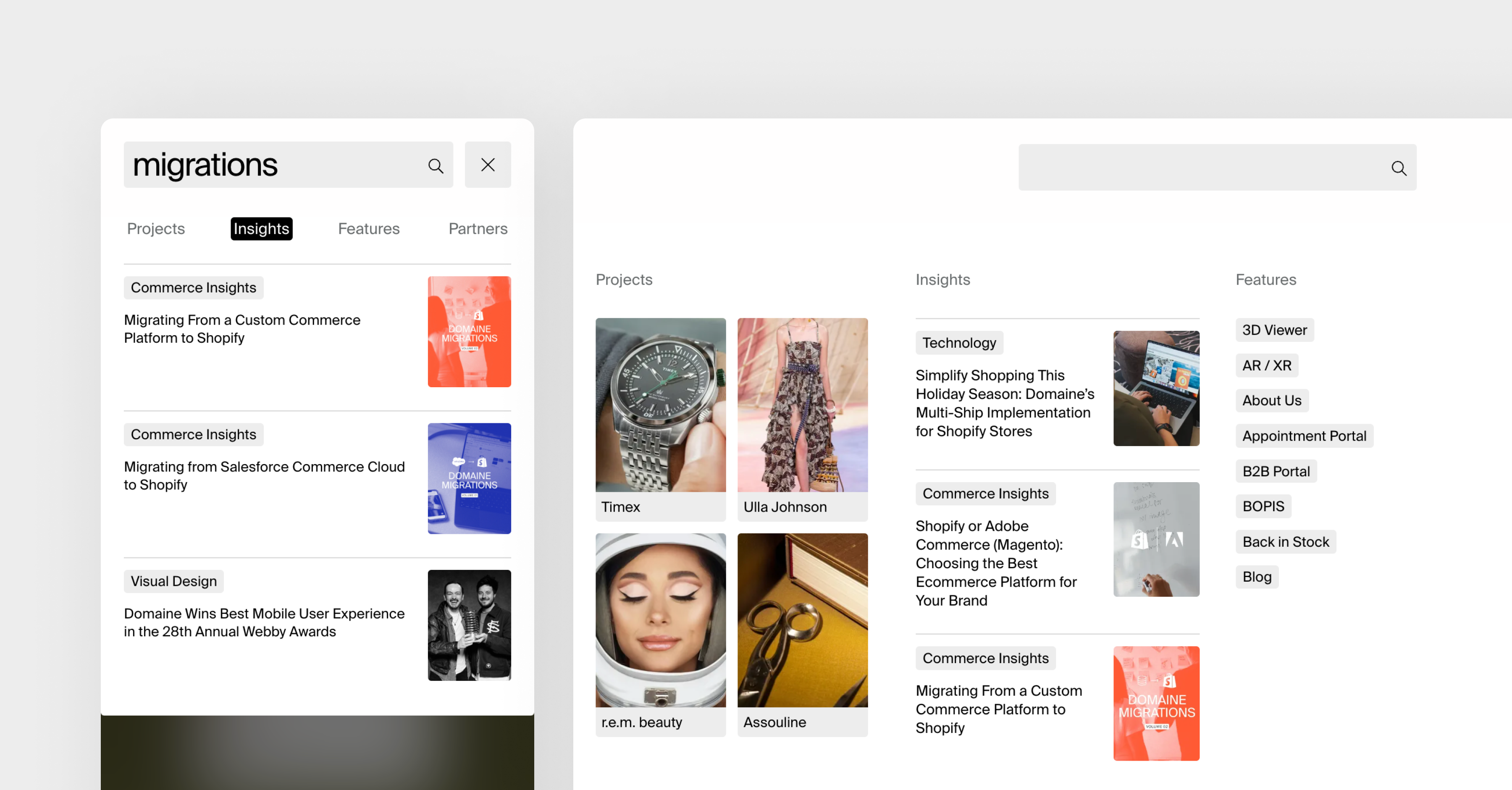The image size is (1512, 790).
Task: Open the Ulla Johnson project image
Action: pos(802,405)
